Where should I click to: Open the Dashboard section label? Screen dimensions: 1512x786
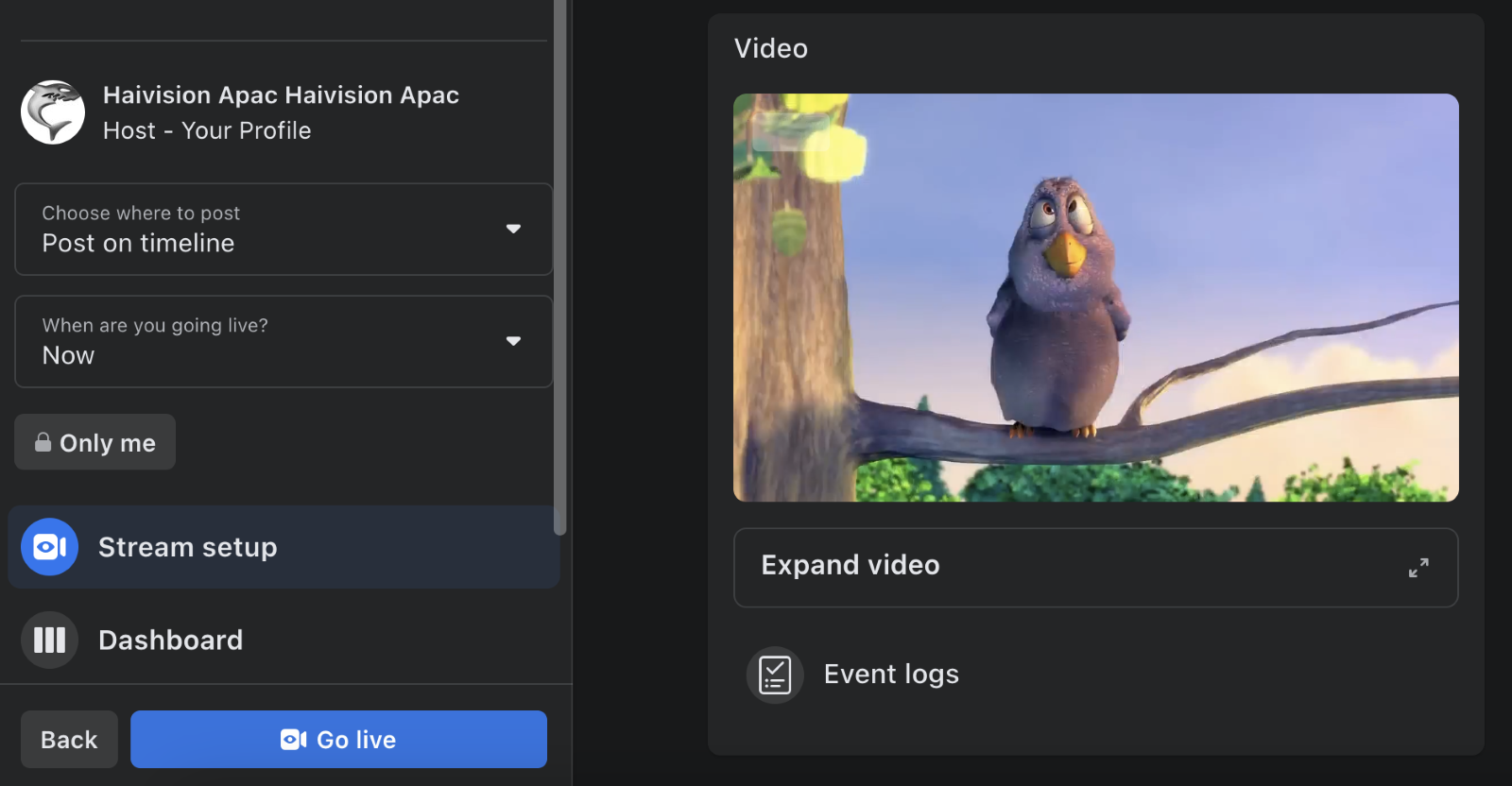tap(170, 641)
